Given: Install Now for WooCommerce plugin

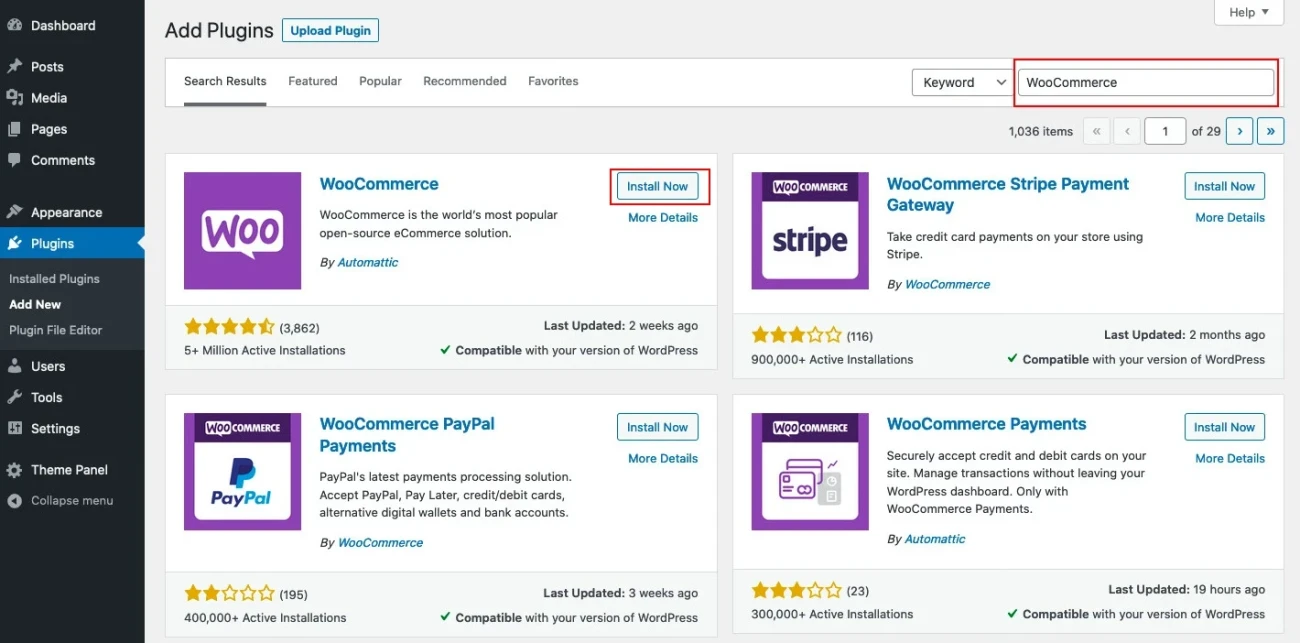Looking at the screenshot, I should pos(657,186).
